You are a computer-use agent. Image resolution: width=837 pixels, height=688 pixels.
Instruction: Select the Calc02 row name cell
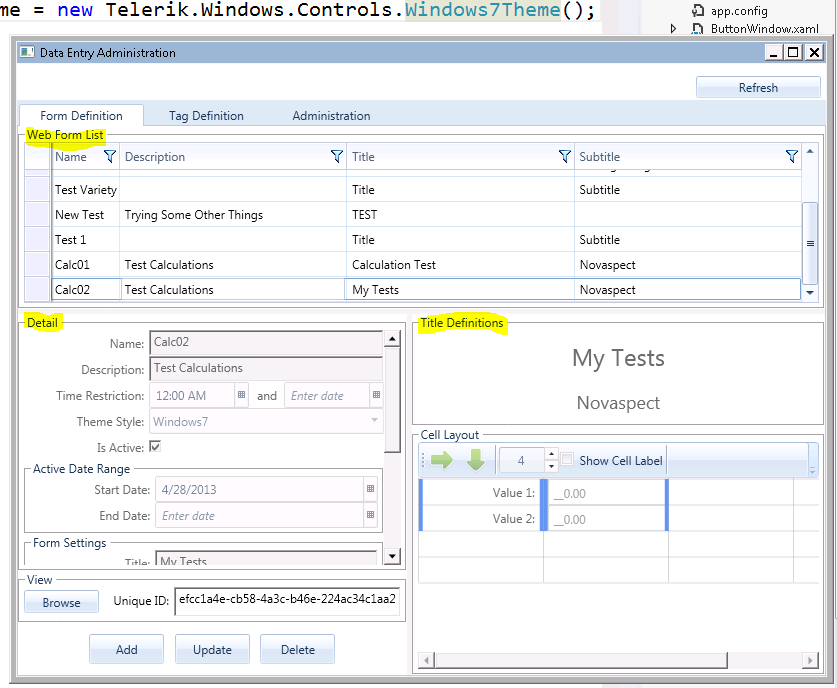click(86, 289)
